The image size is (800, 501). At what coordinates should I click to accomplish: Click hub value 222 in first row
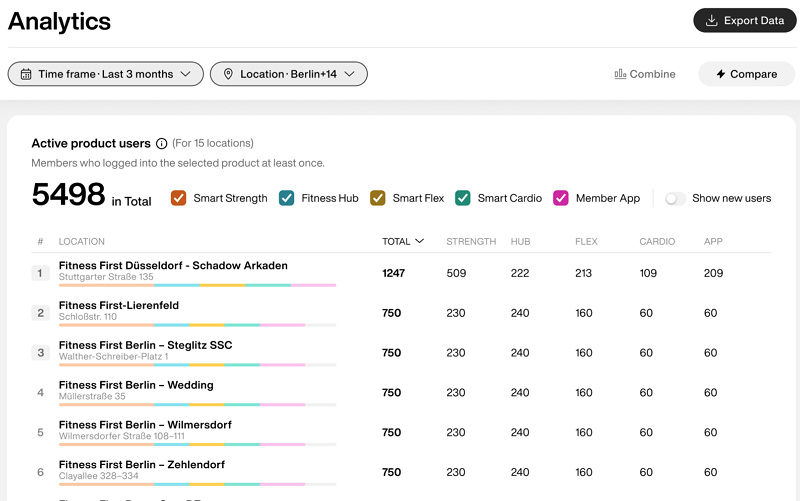[520, 273]
